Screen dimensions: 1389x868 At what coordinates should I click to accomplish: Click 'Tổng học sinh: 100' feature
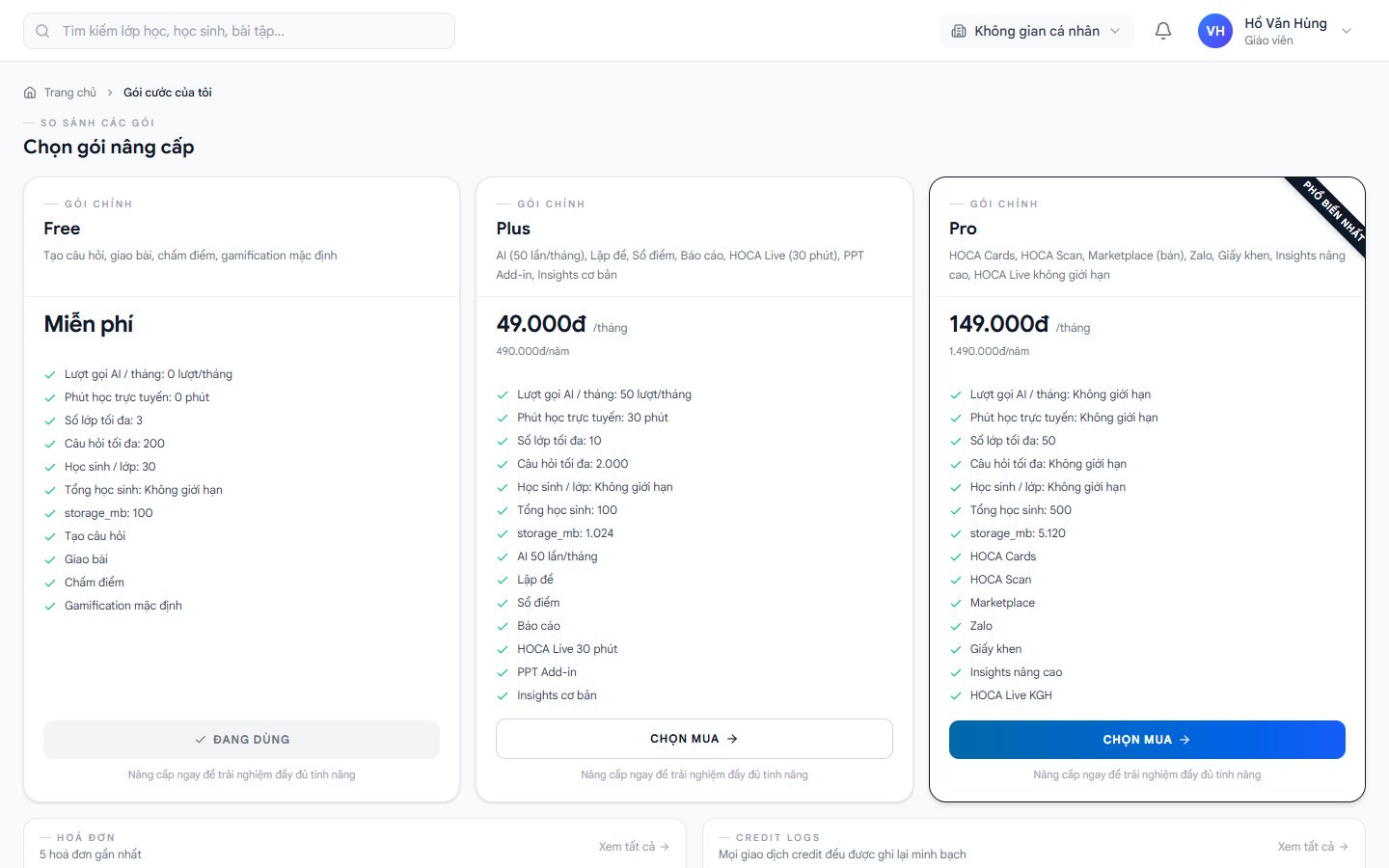coord(567,510)
